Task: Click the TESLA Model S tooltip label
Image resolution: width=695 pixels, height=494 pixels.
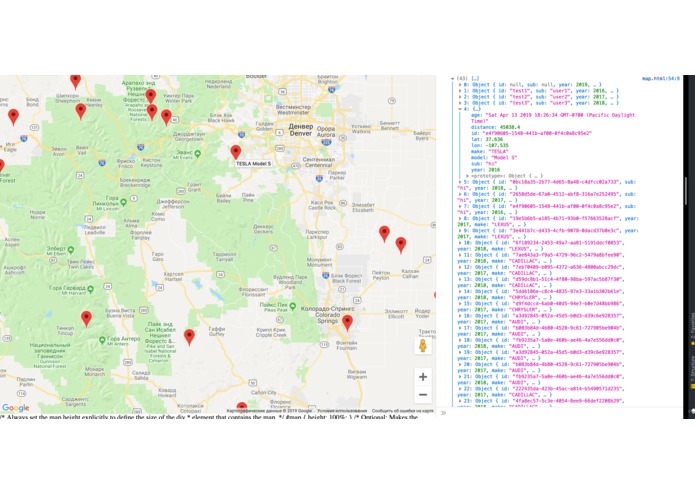Action: (x=253, y=163)
